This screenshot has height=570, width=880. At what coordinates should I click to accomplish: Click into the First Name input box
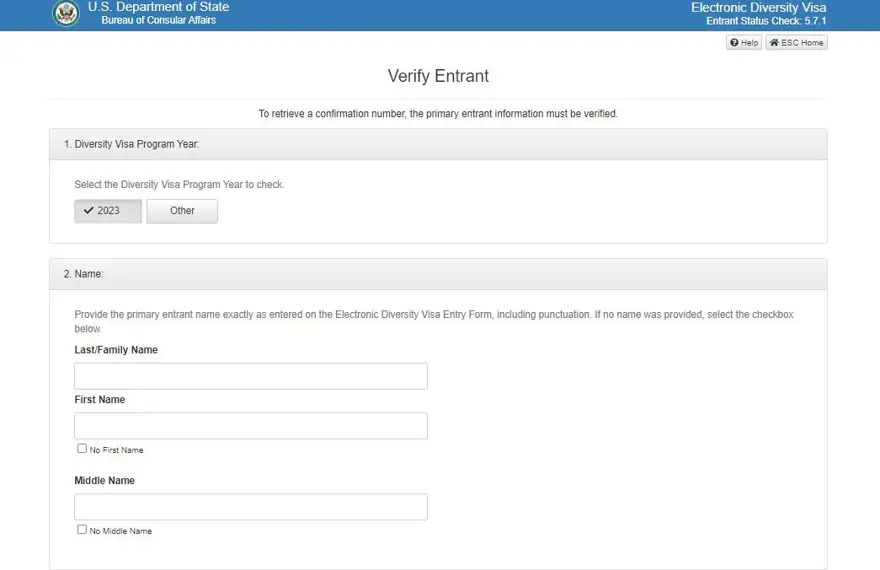250,426
